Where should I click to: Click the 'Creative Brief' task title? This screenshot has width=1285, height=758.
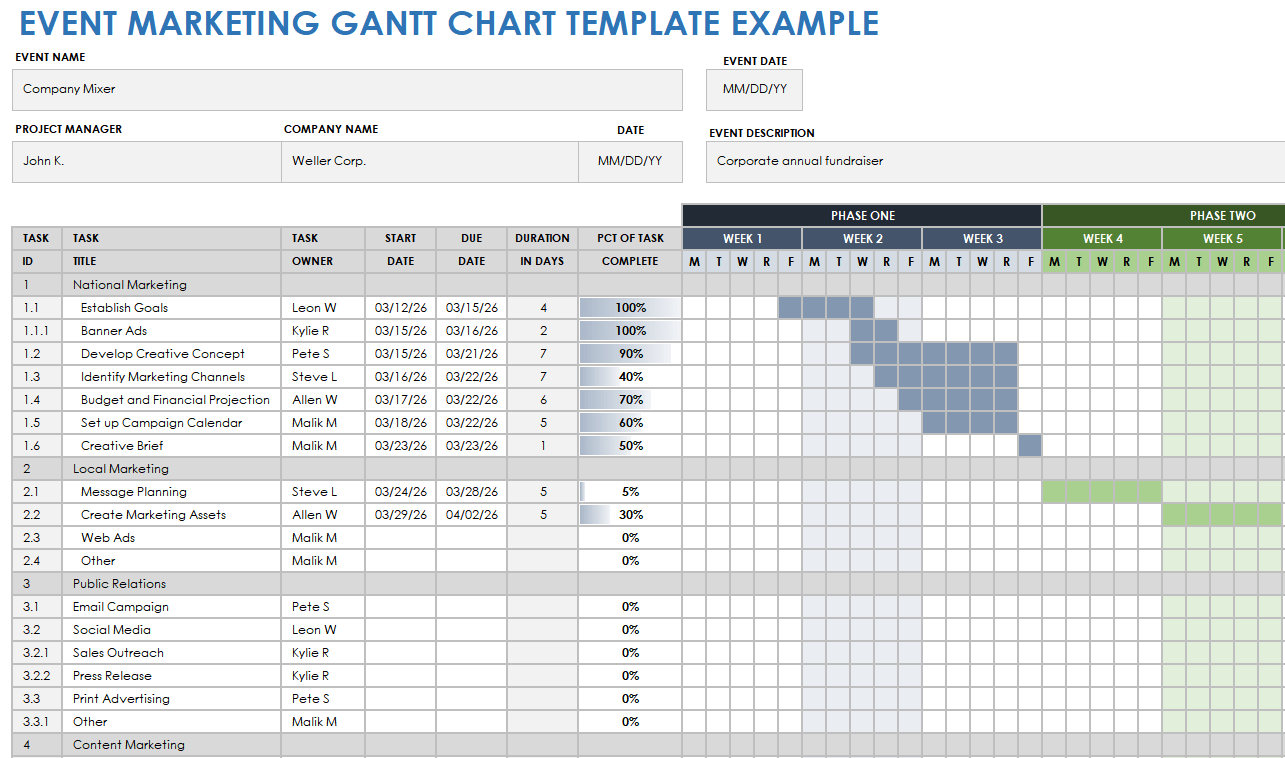click(x=122, y=446)
